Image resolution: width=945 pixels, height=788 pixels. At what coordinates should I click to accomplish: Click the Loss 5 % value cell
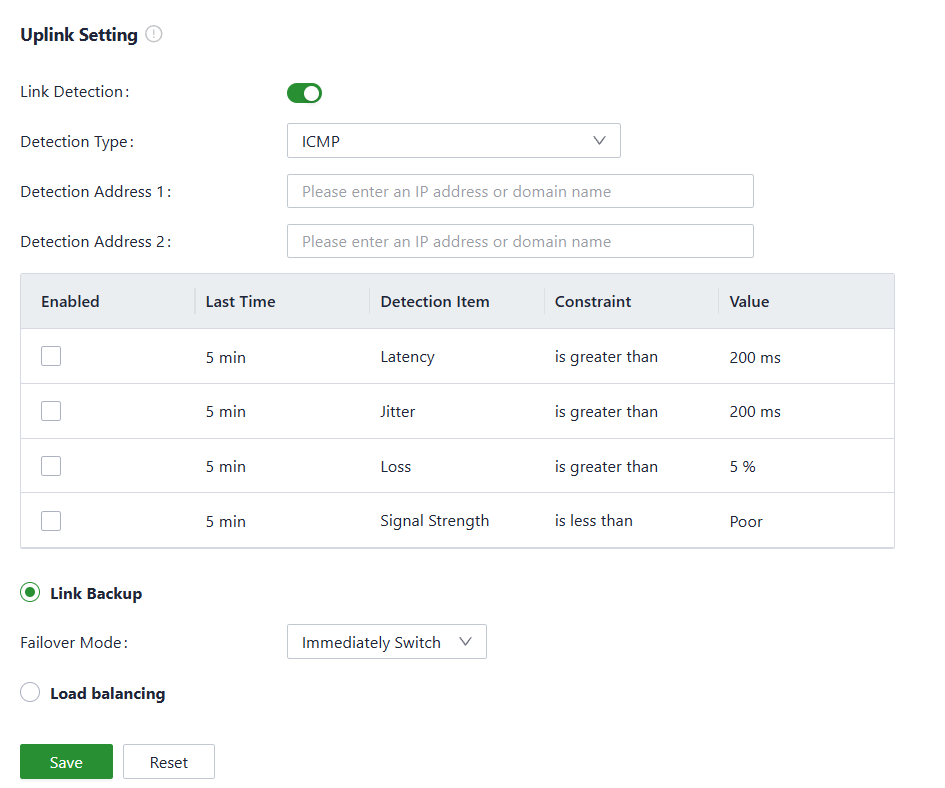pyautogui.click(x=742, y=467)
